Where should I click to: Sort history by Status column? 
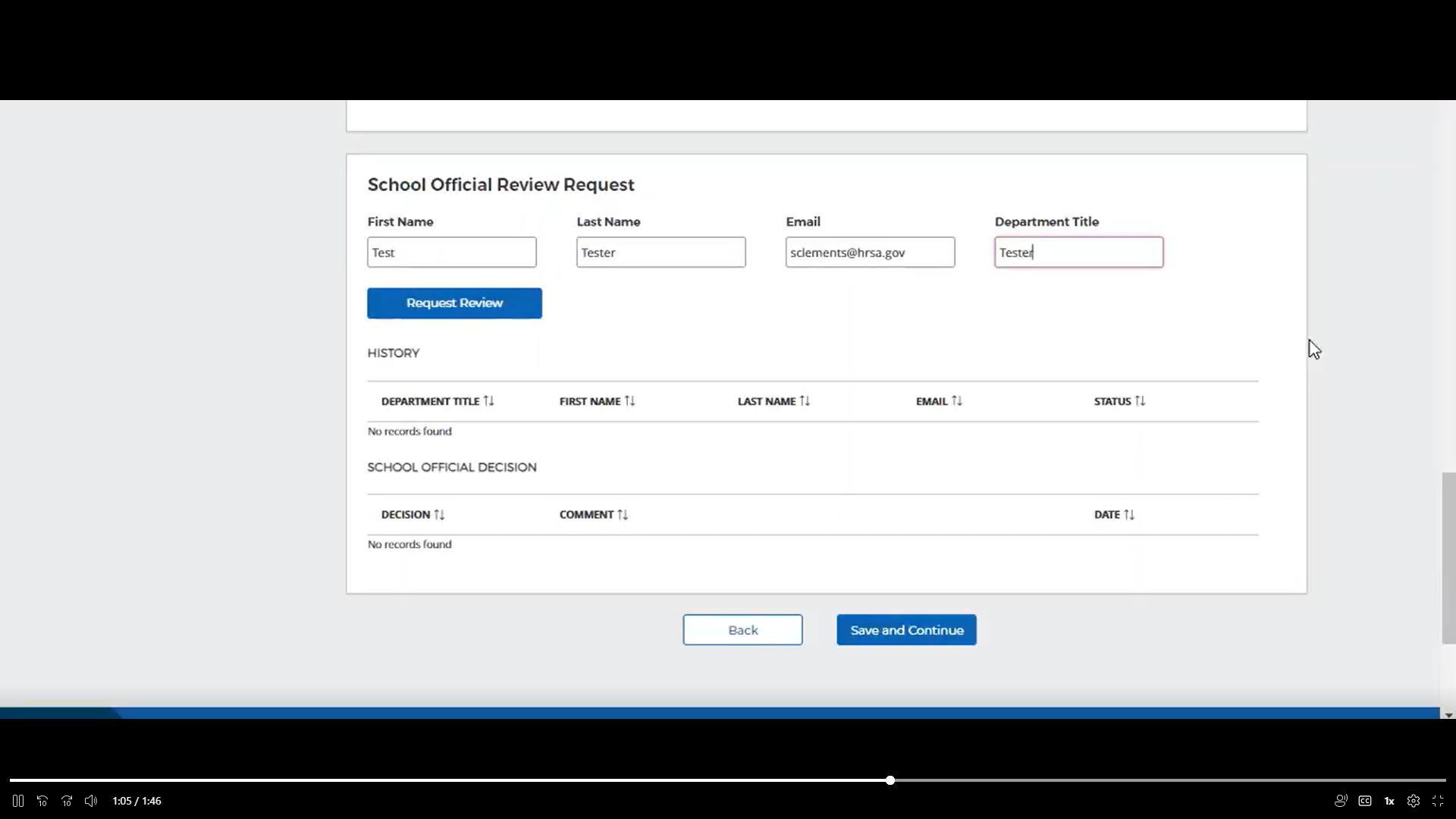point(1119,401)
